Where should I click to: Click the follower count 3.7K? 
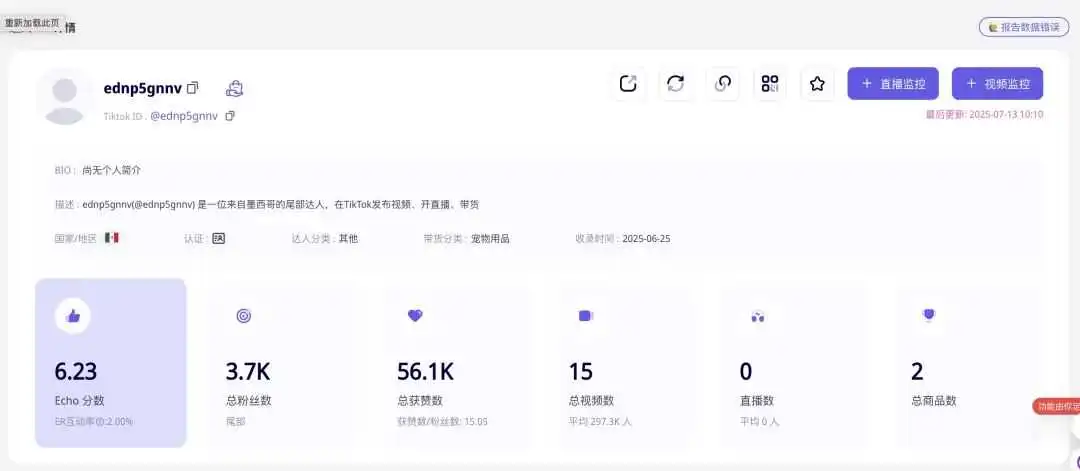point(248,372)
